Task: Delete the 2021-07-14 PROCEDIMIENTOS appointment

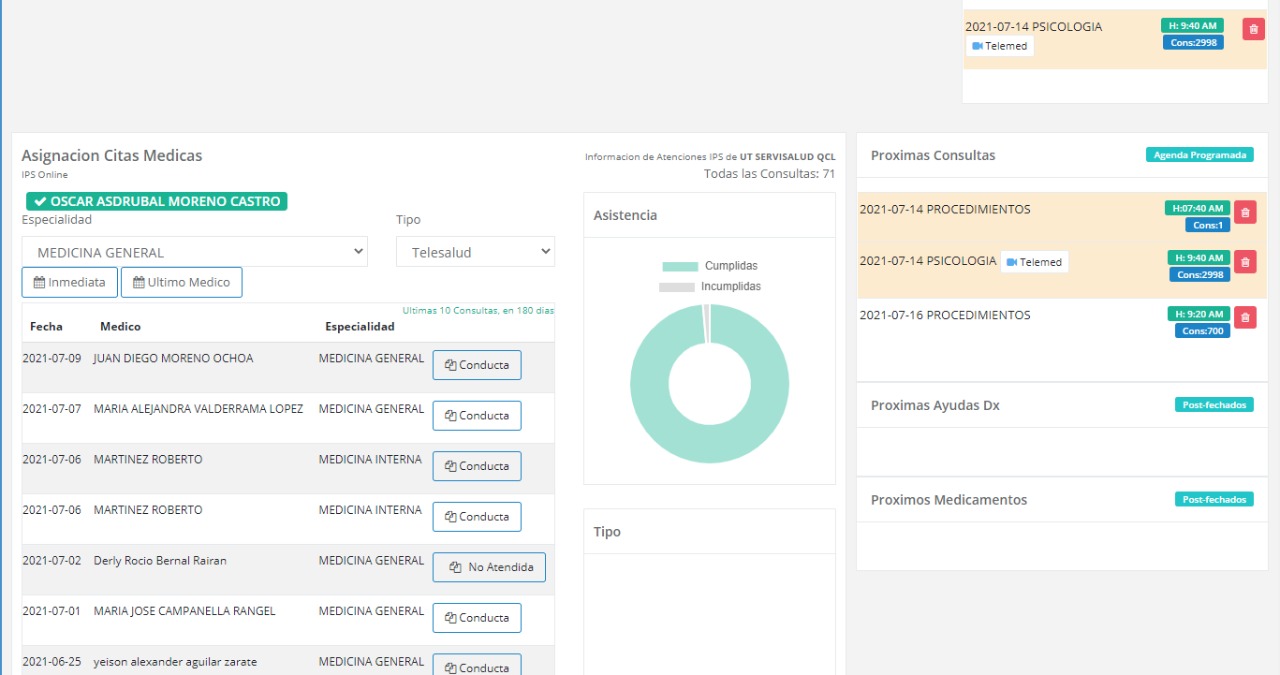Action: coord(1245,212)
